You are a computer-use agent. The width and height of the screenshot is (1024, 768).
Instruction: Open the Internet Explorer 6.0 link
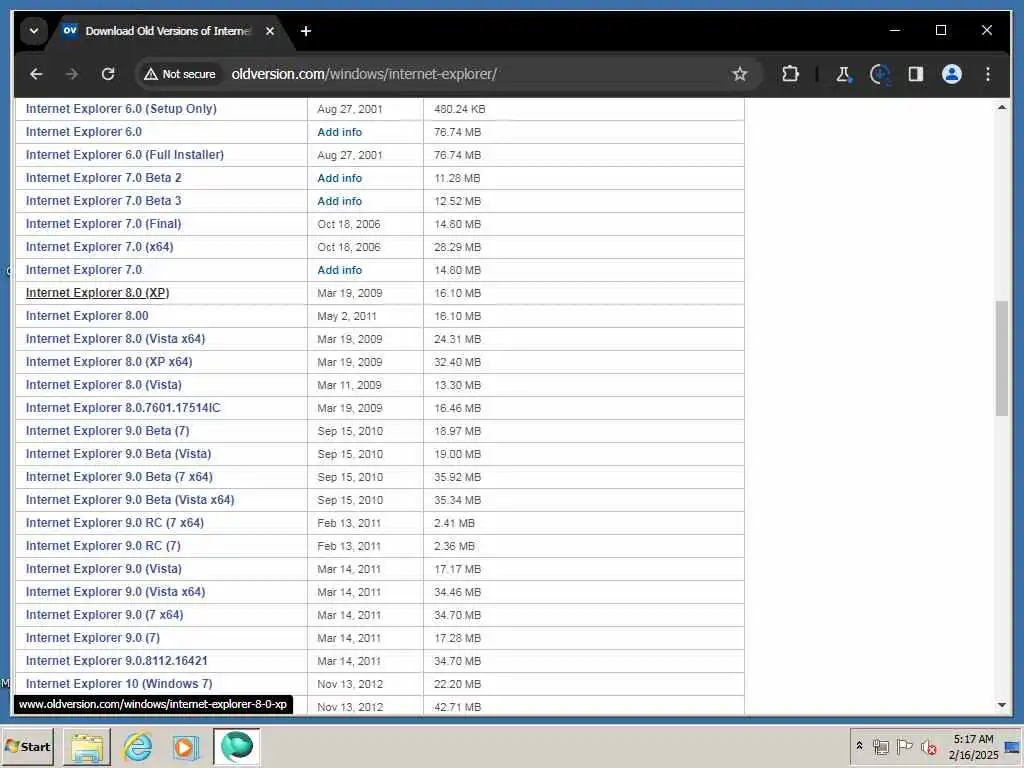point(84,131)
